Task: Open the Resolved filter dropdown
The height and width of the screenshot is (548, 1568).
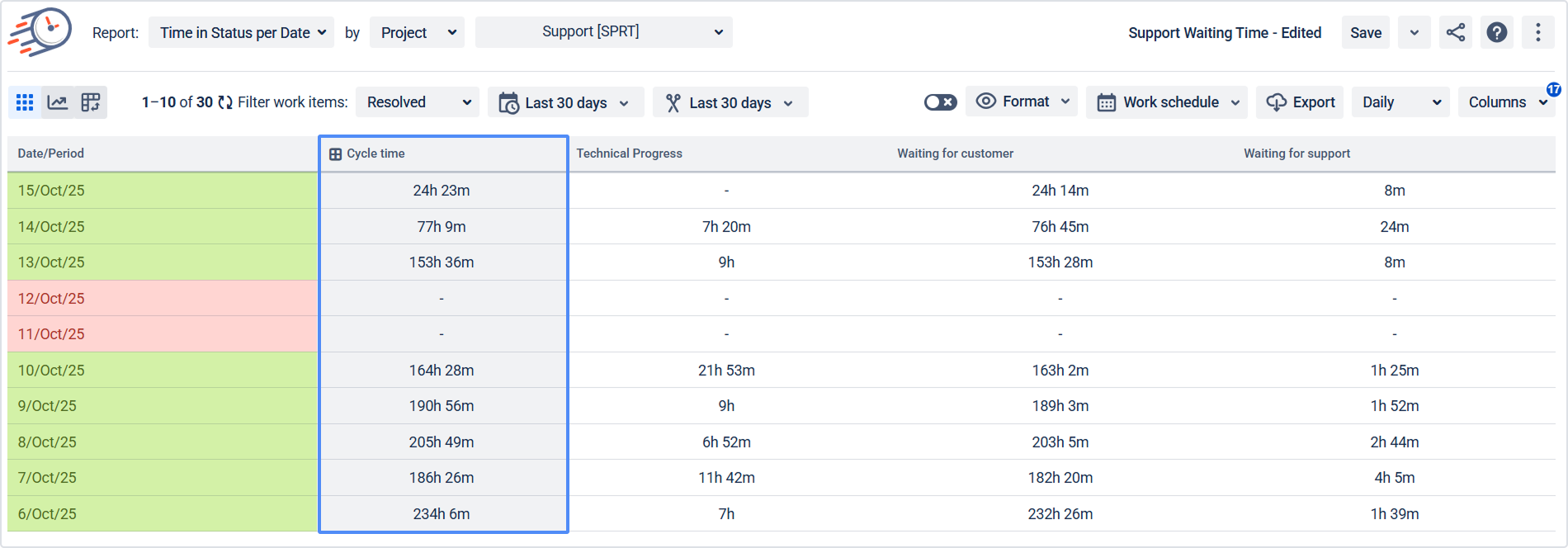Action: 418,102
